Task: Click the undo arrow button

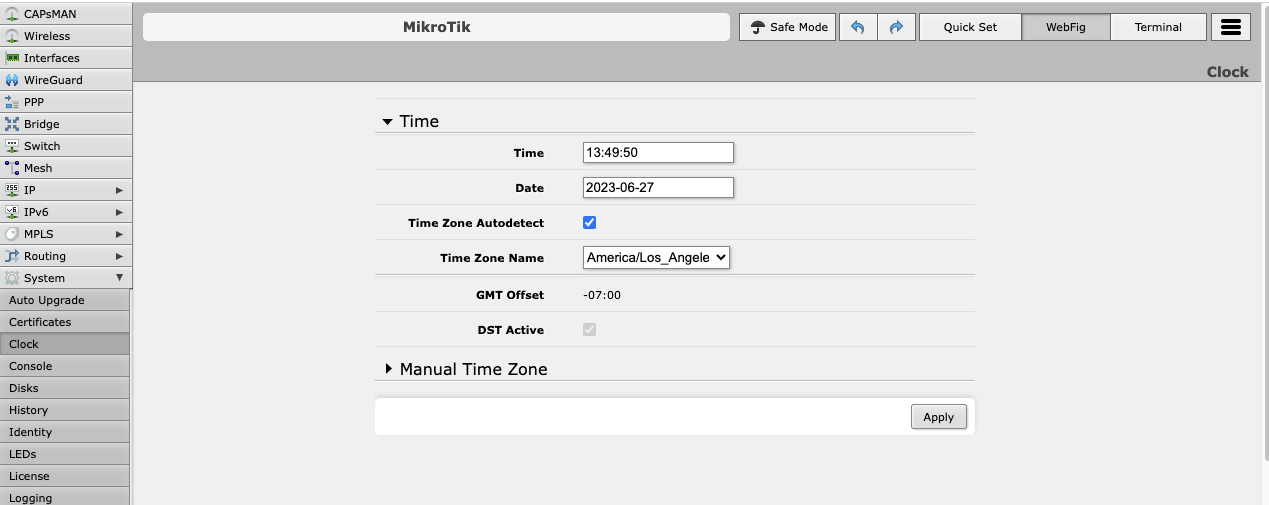Action: click(x=858, y=27)
